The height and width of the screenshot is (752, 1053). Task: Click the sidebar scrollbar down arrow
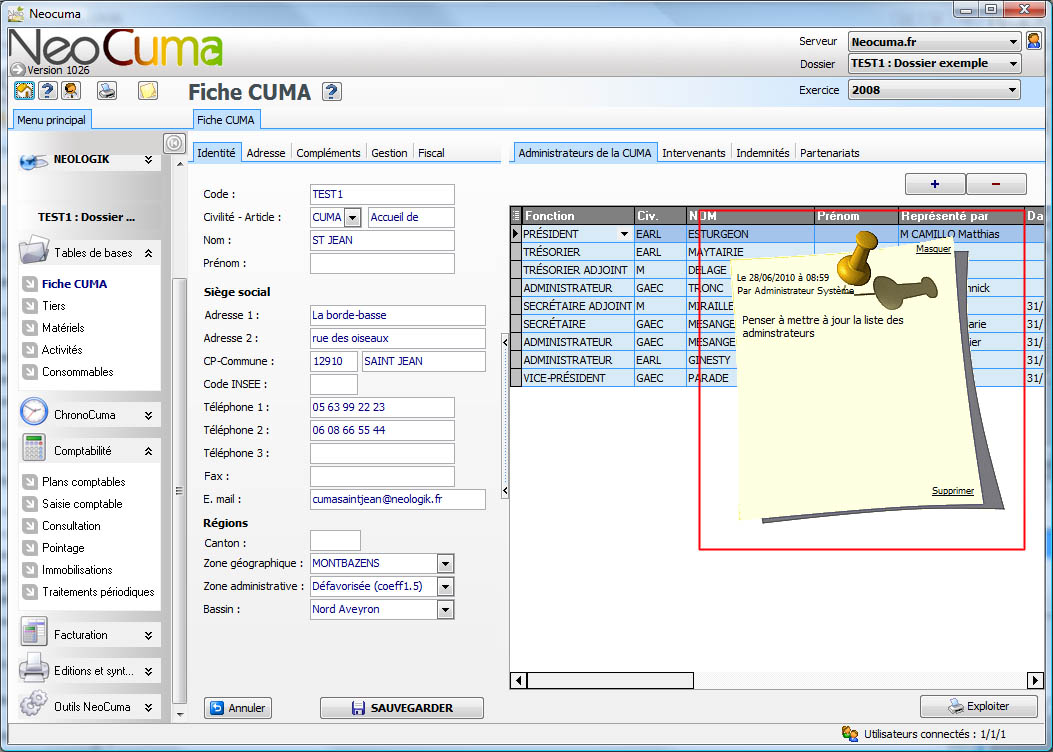tap(179, 714)
